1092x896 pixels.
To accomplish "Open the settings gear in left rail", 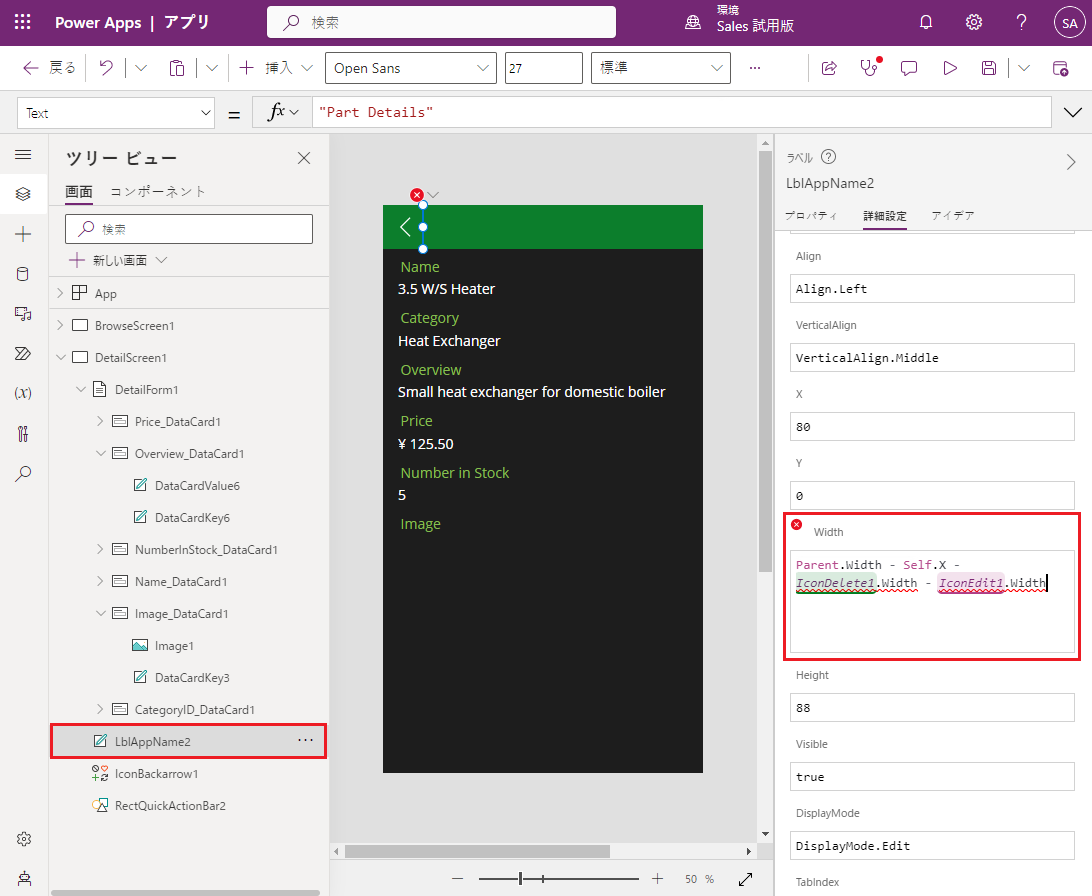I will coord(24,839).
